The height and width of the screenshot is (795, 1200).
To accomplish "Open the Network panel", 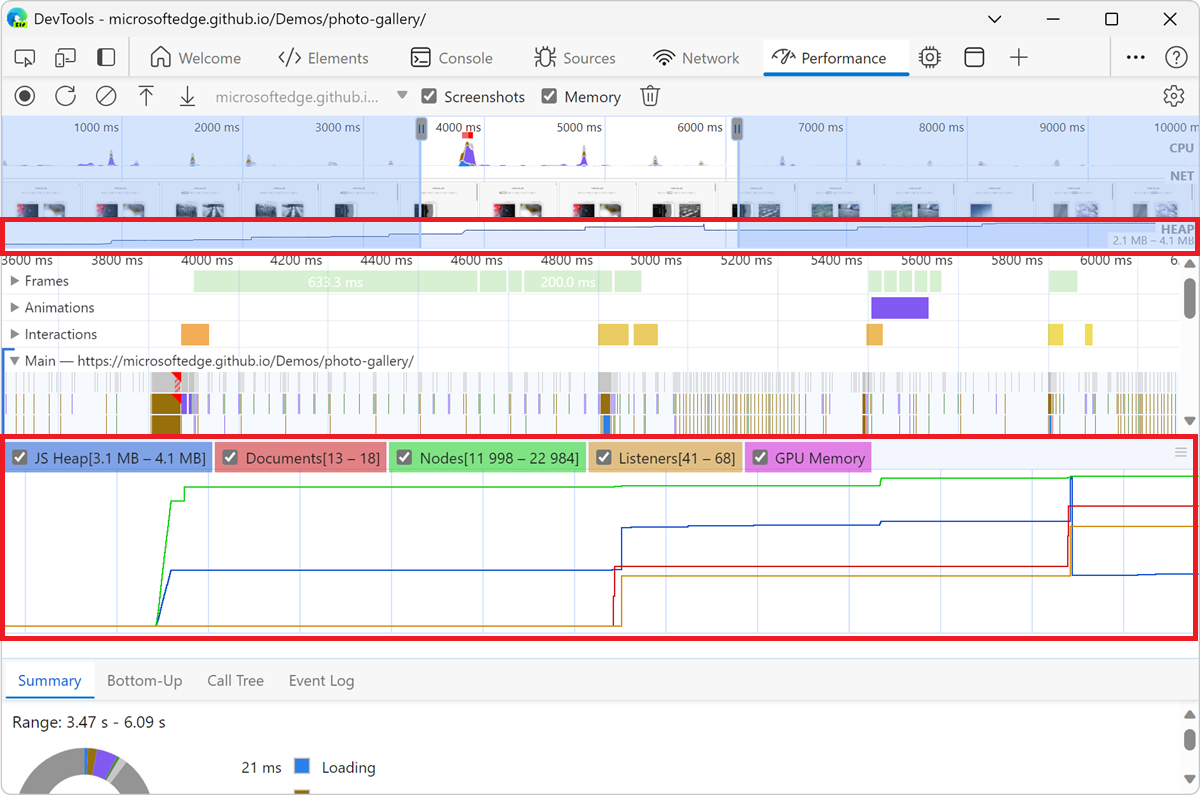I will (x=697, y=57).
